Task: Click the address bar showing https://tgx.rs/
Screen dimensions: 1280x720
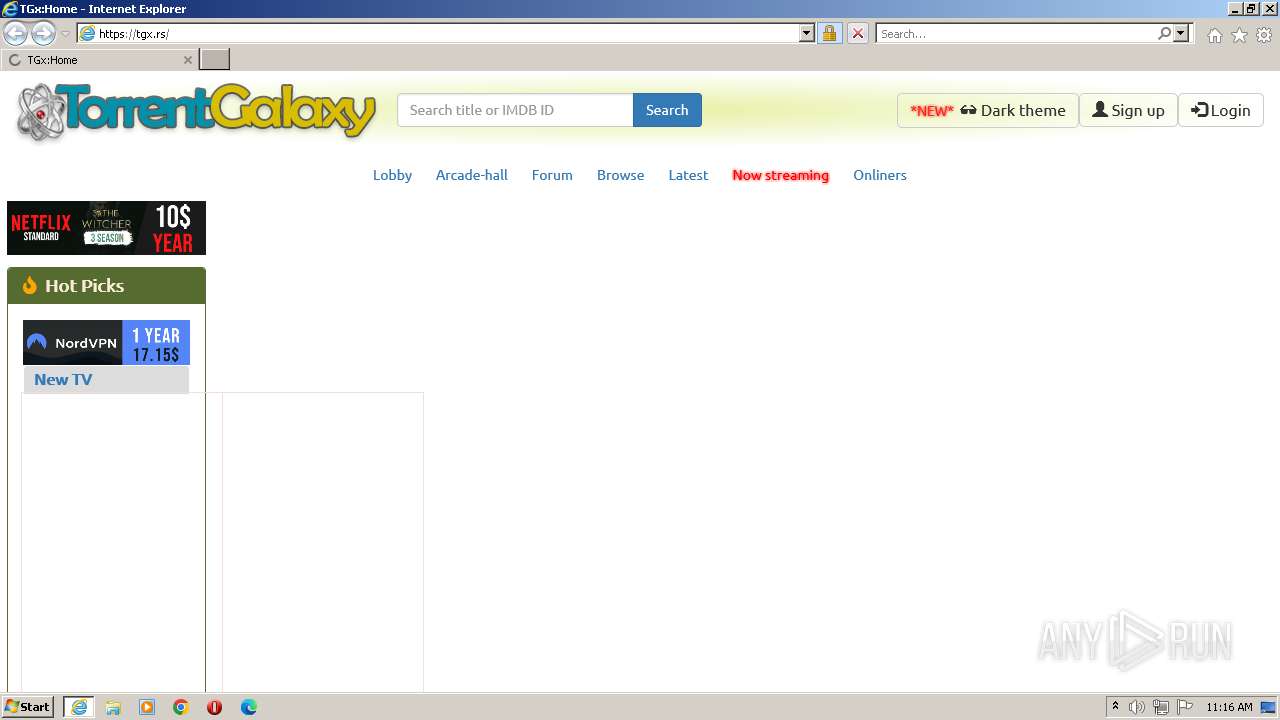Action: click(x=438, y=33)
